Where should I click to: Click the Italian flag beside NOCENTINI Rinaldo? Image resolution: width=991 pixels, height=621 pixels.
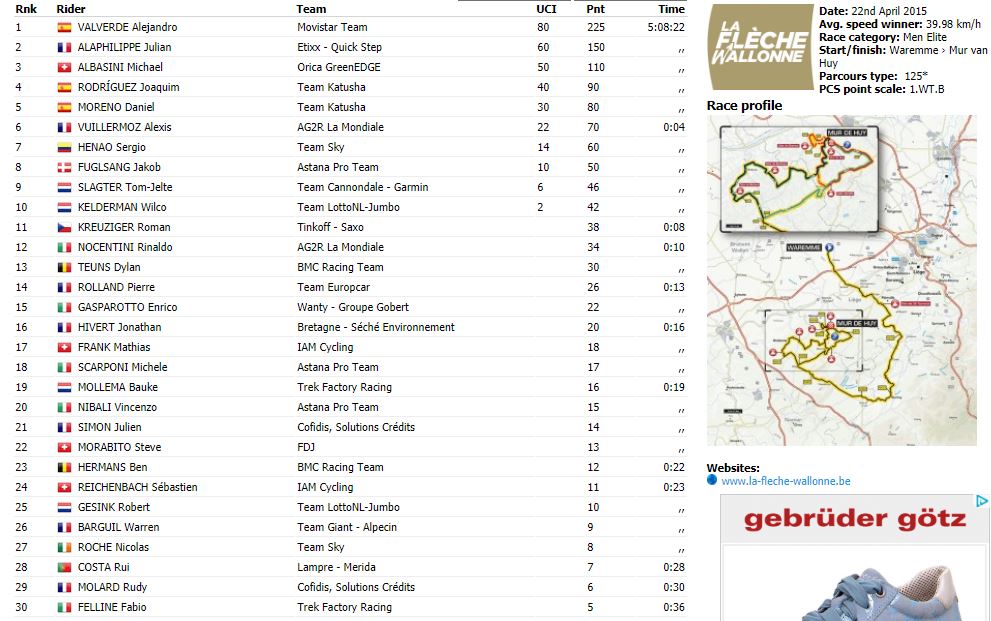click(64, 248)
